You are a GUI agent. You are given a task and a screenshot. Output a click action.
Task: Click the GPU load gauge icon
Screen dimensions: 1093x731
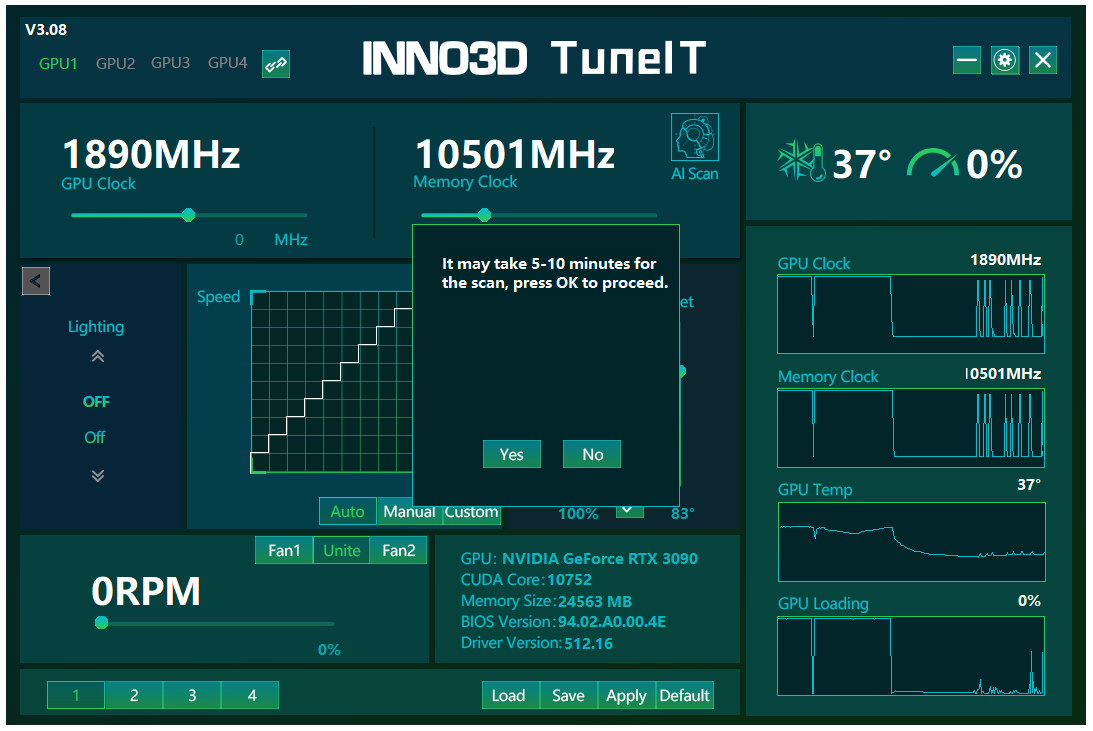pos(933,162)
